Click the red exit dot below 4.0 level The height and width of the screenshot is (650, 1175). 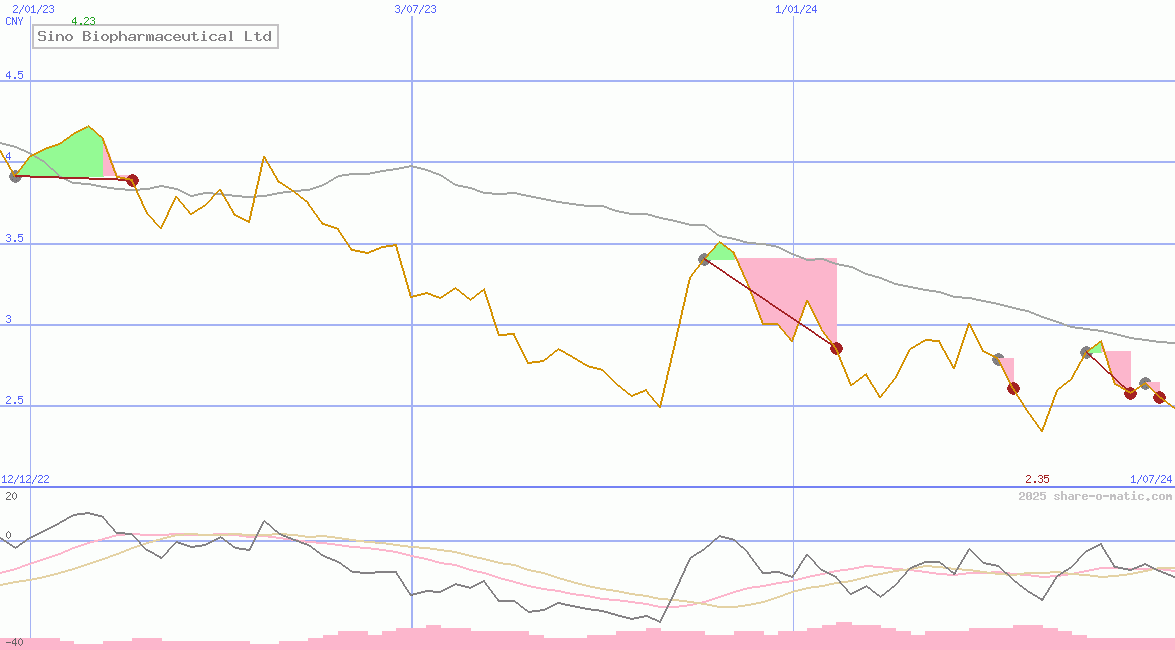pos(131,181)
